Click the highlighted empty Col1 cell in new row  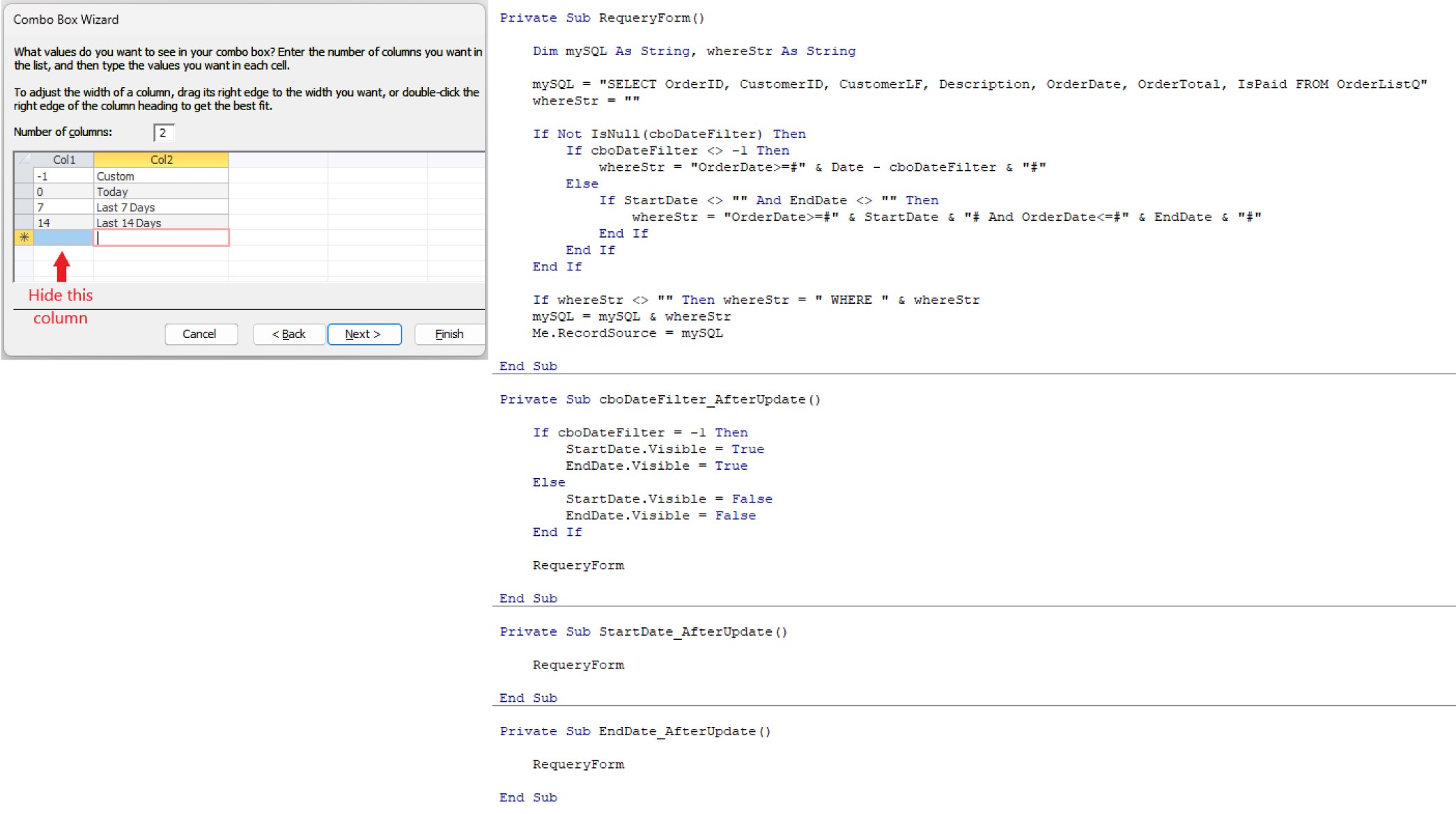63,238
